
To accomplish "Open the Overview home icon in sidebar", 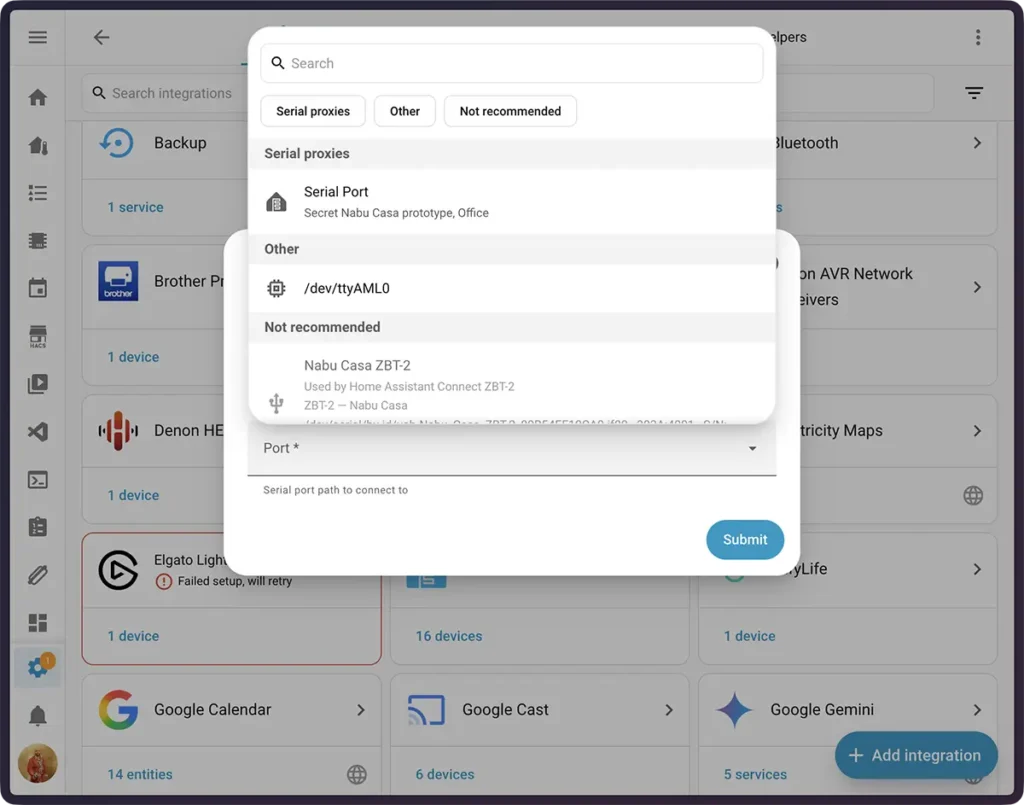I will [37, 97].
